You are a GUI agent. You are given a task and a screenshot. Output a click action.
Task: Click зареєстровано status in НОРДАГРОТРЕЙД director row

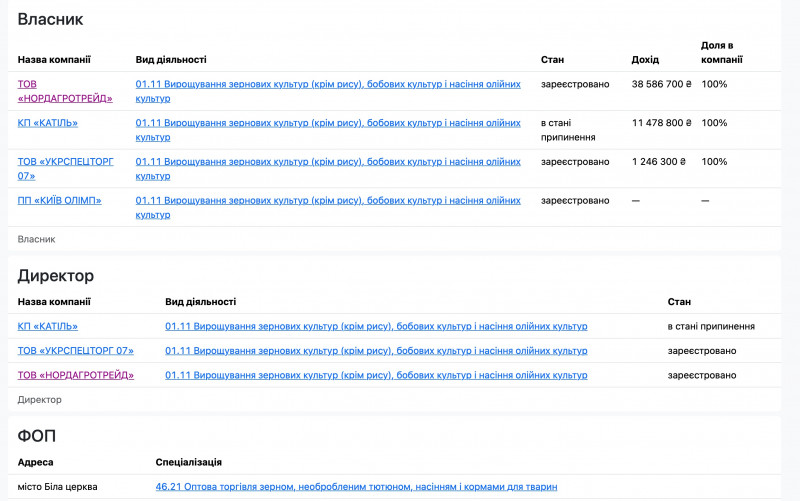click(702, 375)
